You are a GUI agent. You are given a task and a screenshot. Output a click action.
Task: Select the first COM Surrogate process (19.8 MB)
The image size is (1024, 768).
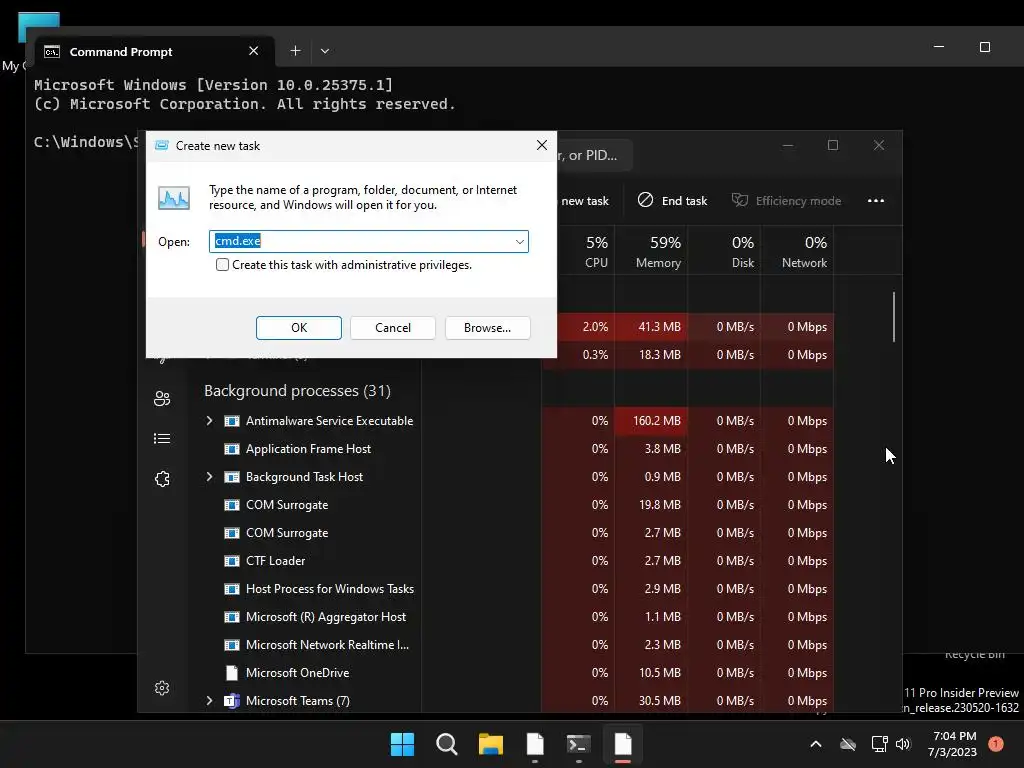pyautogui.click(x=287, y=505)
